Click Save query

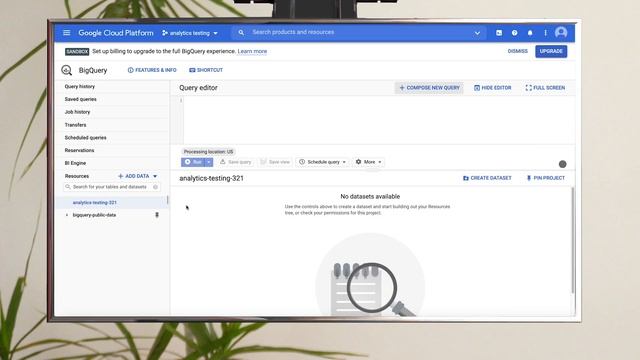[236, 162]
